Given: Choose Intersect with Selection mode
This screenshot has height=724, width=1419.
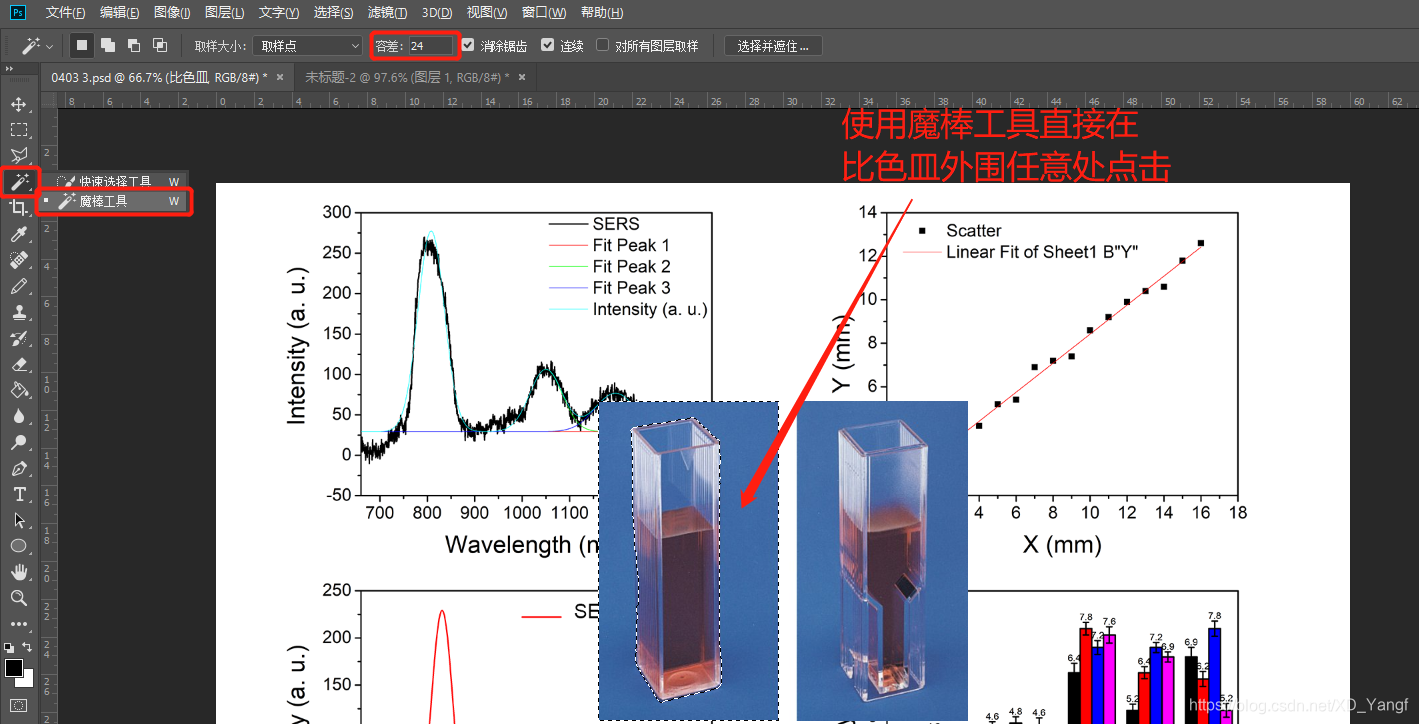Looking at the screenshot, I should click(x=159, y=45).
